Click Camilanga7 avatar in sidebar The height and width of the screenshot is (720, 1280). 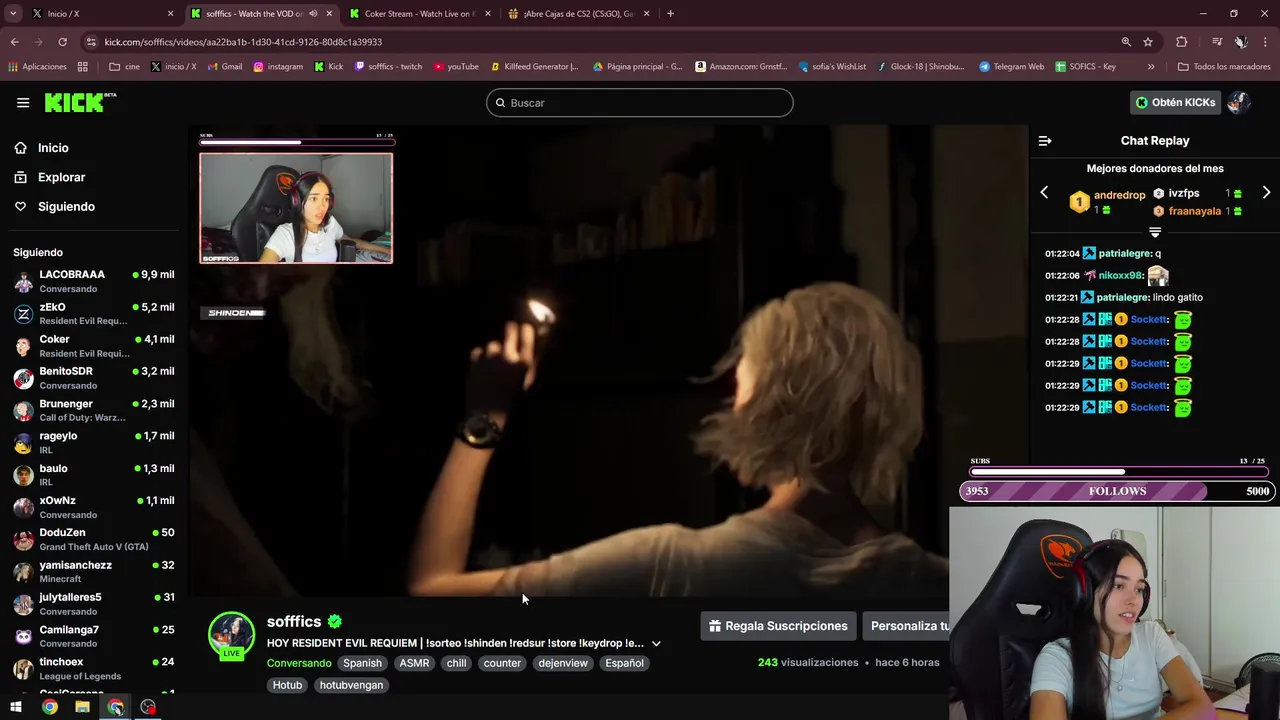23,636
